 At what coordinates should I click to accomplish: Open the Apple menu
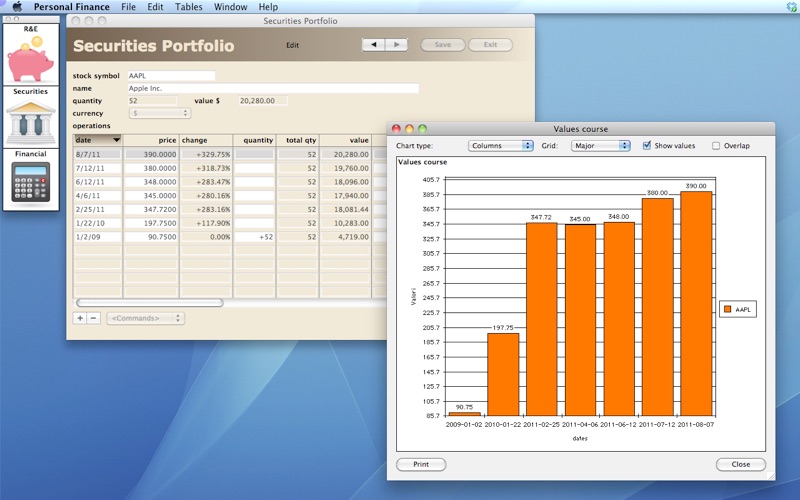click(x=17, y=7)
